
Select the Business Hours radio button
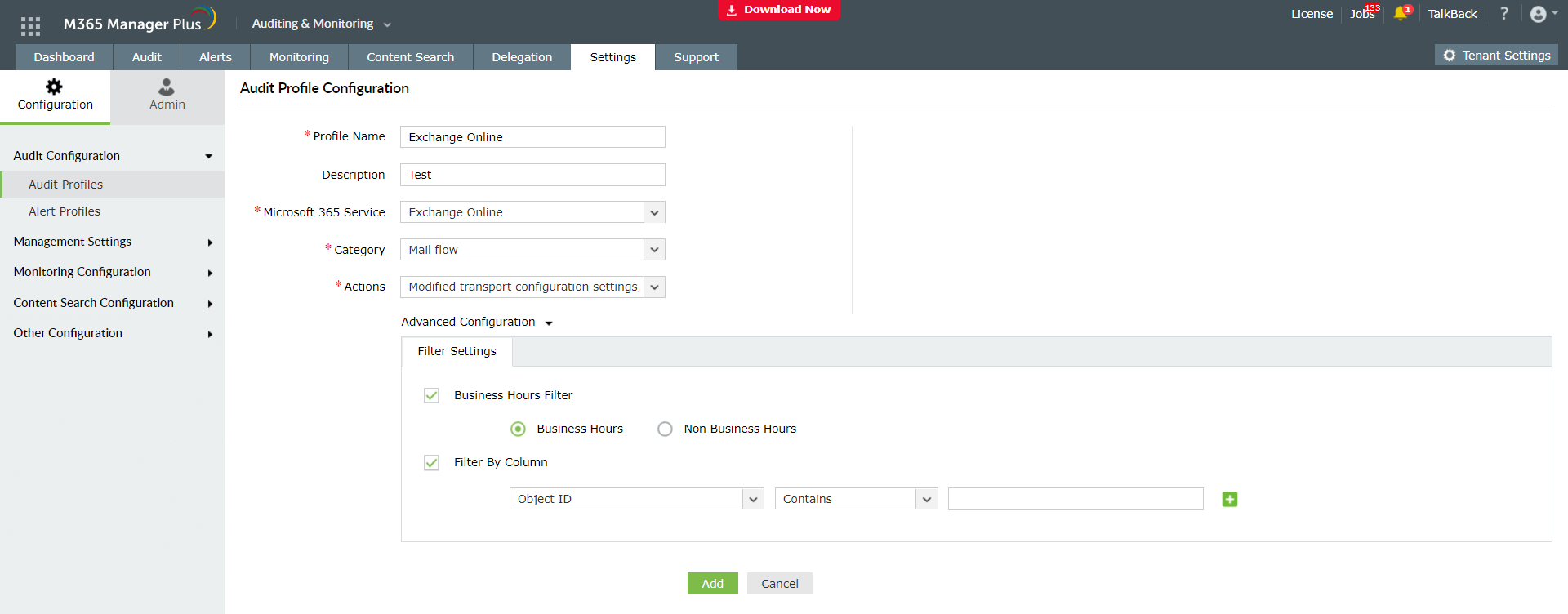tap(518, 429)
